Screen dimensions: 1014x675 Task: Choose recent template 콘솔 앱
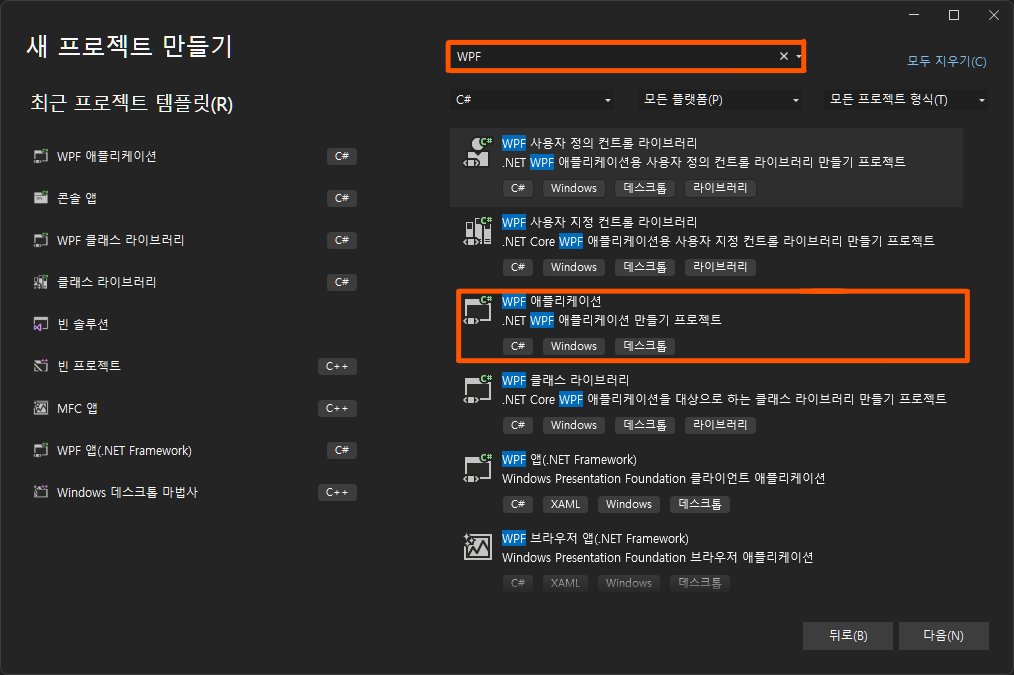click(194, 198)
